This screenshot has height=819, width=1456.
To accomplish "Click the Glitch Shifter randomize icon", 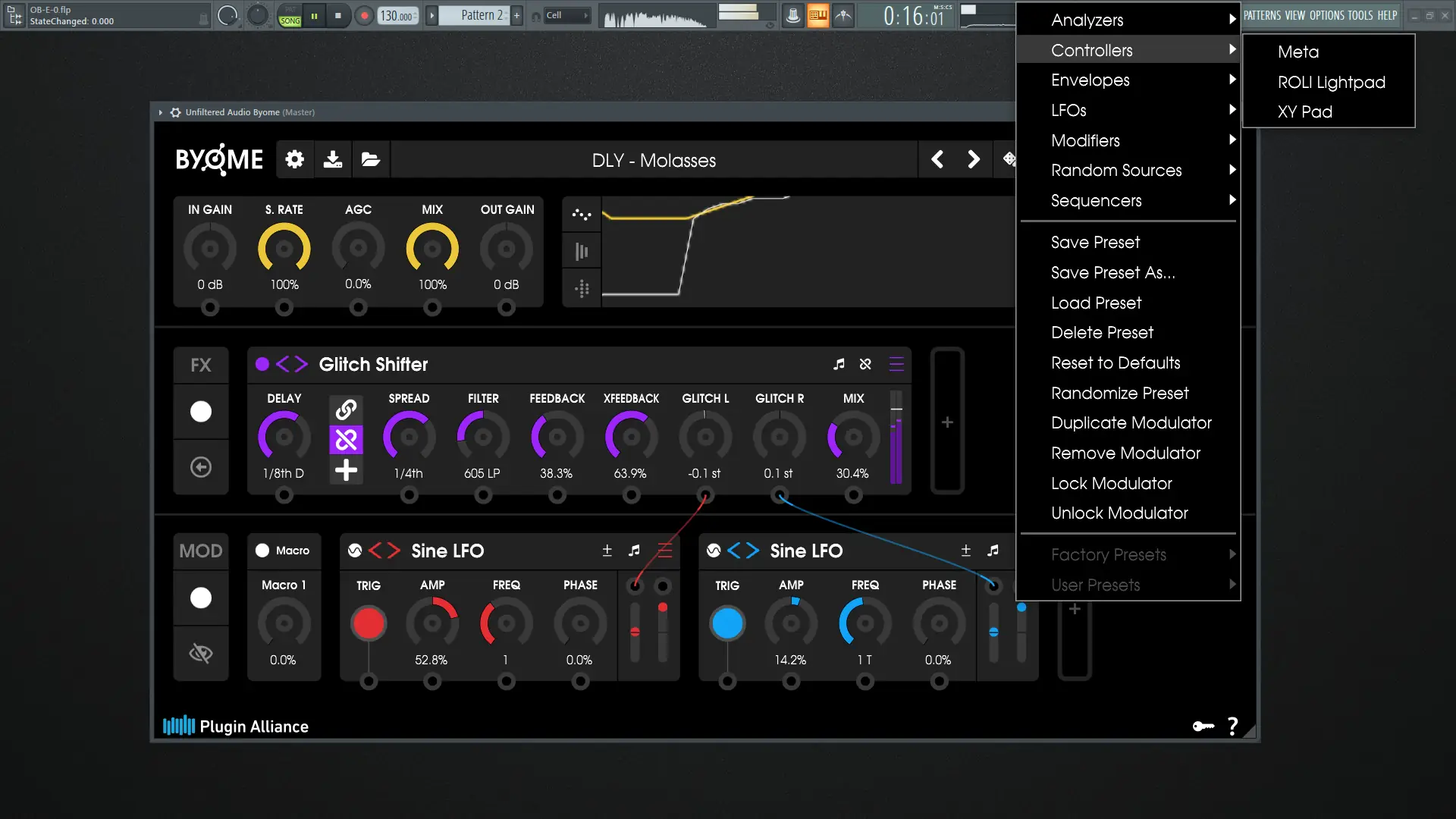I will [x=865, y=364].
